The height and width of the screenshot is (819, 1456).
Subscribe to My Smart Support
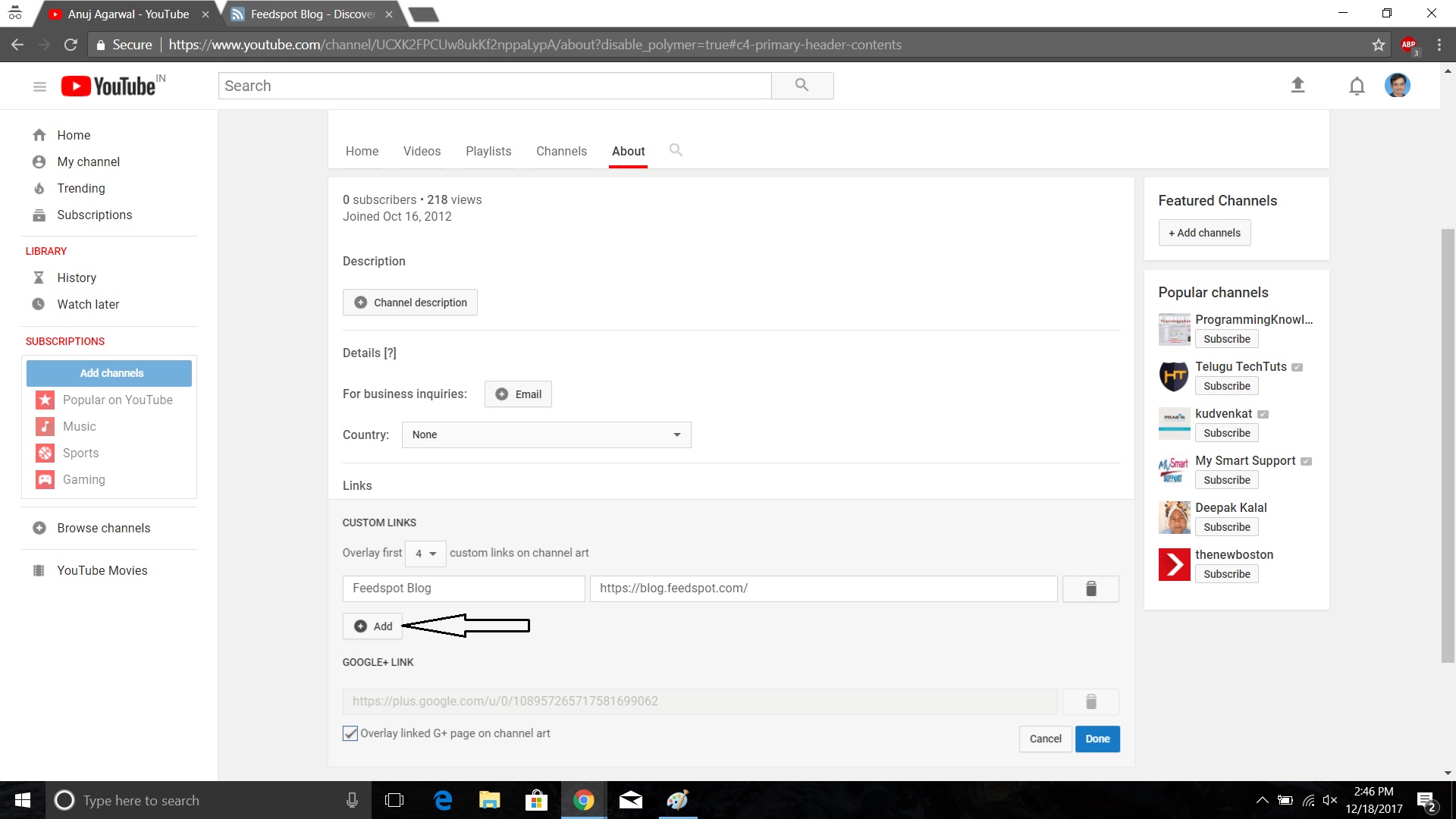click(1226, 480)
